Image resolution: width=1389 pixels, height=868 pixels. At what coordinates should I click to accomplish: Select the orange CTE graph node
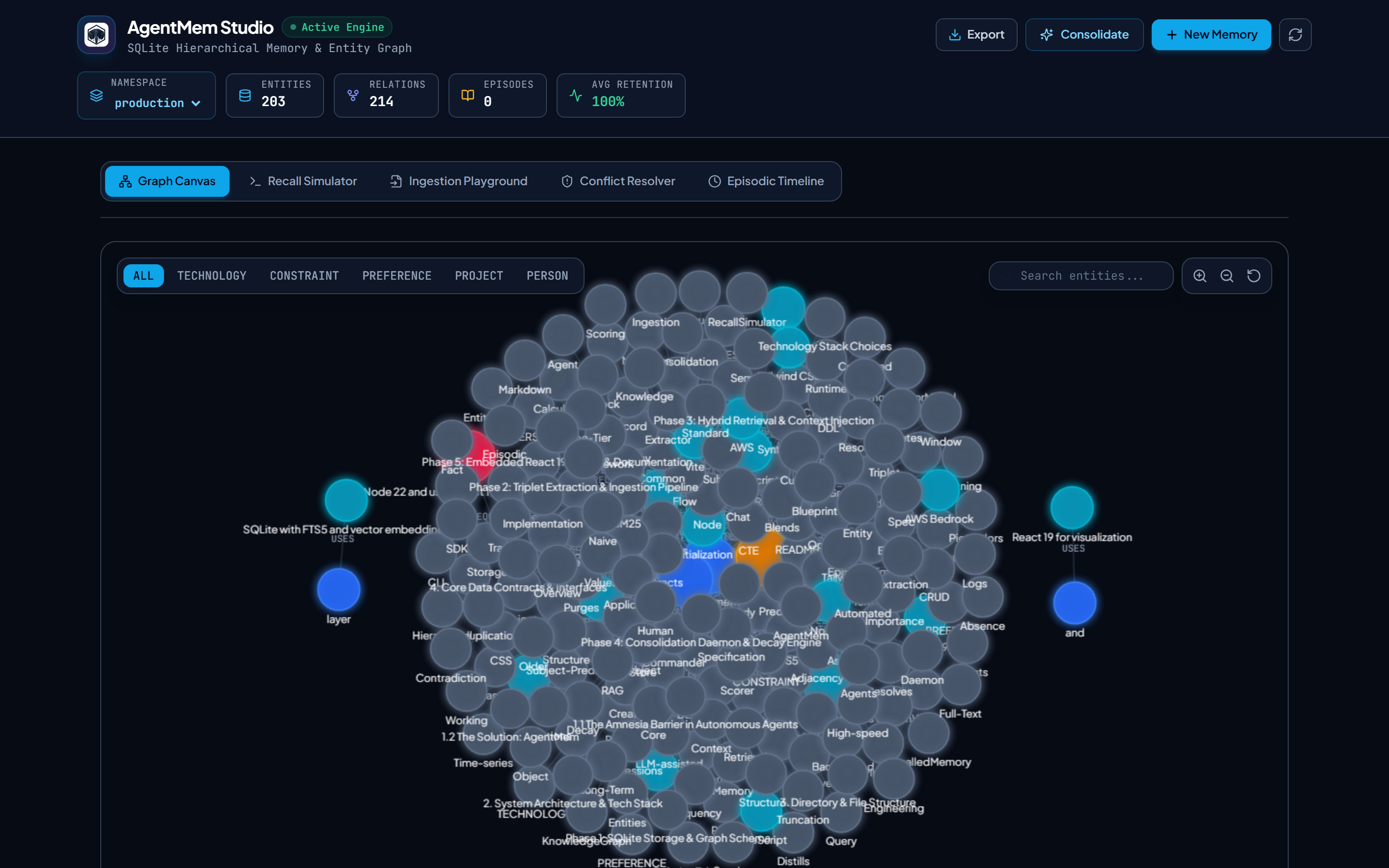(x=760, y=552)
